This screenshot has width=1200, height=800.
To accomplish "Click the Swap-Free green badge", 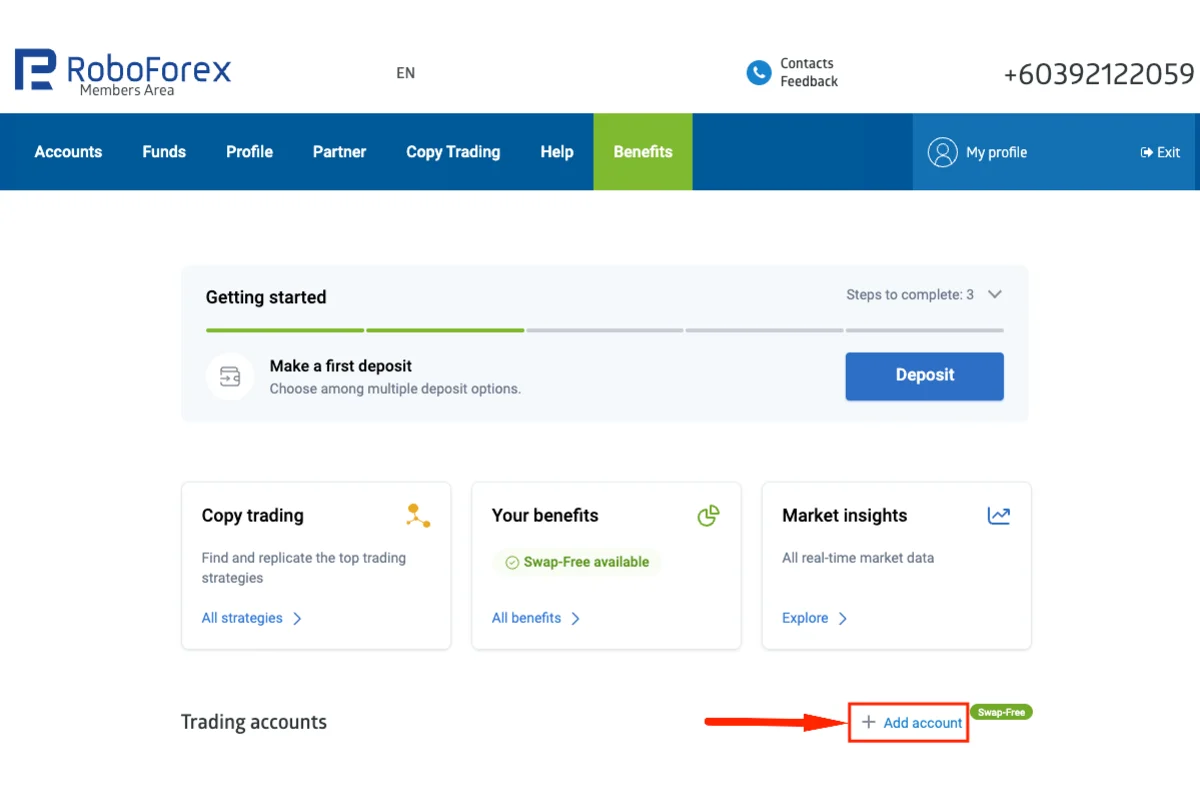I will click(1001, 712).
